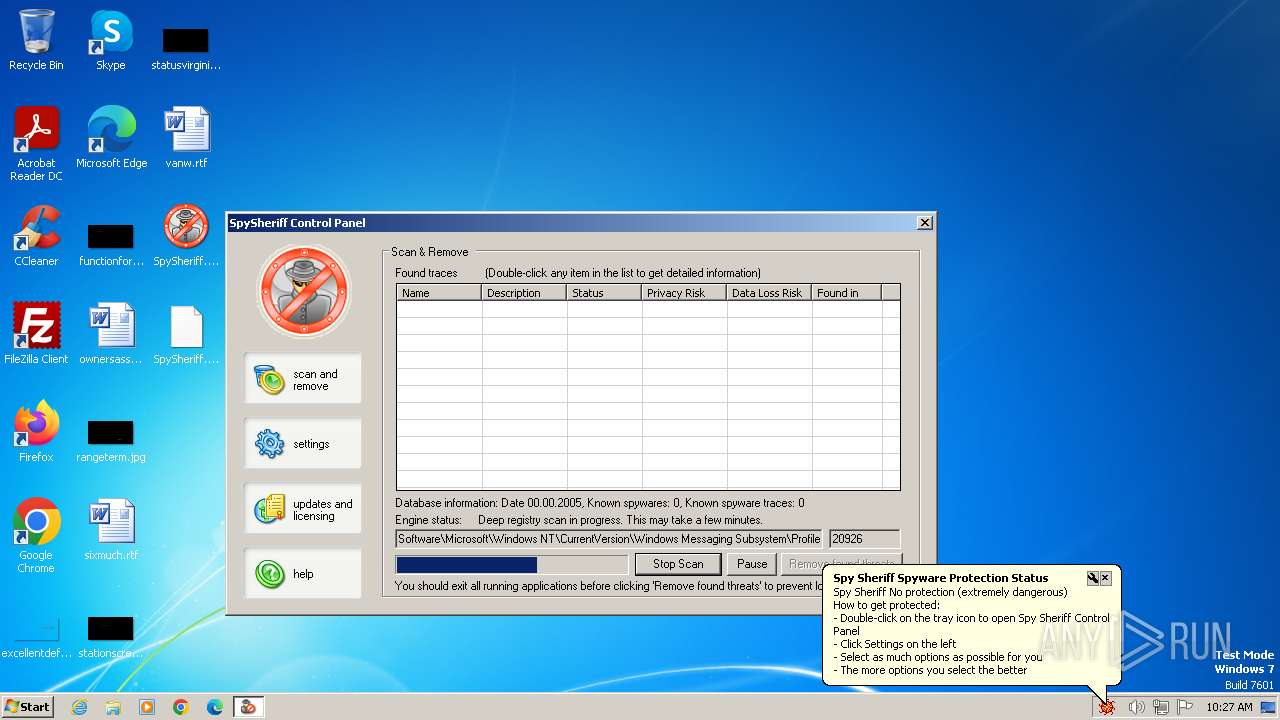Sort list by Privacy Risk column
The width and height of the screenshot is (1280, 720).
click(x=684, y=293)
